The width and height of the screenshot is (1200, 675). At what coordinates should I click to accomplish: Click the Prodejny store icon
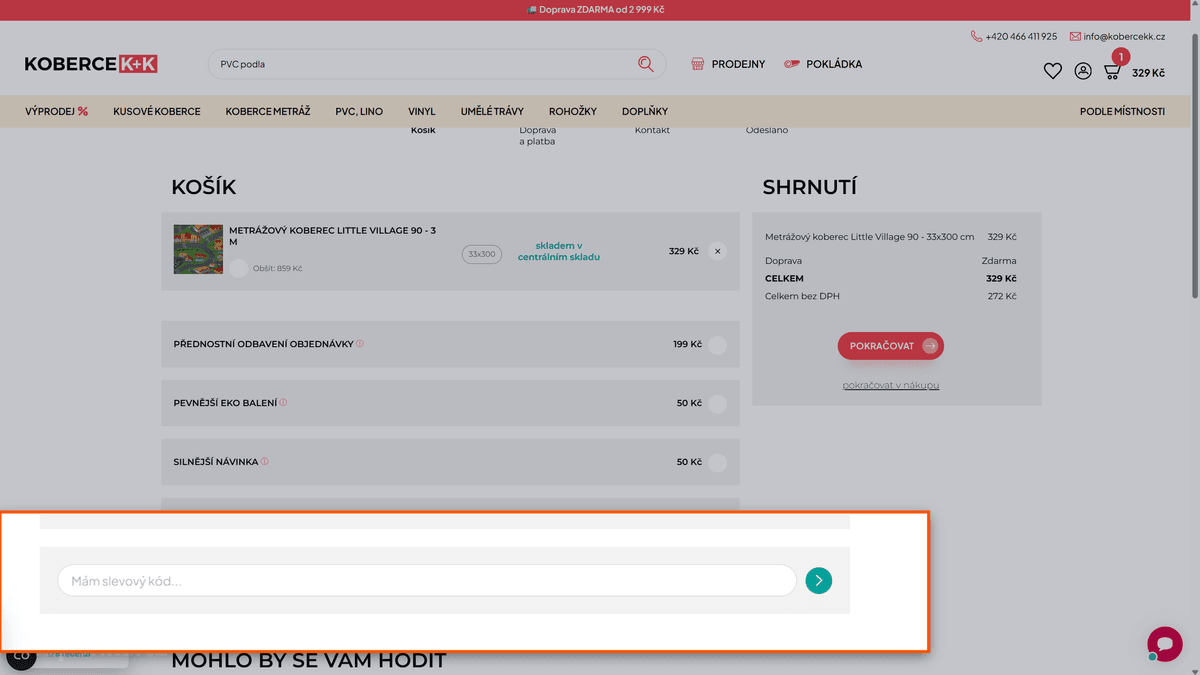(x=698, y=64)
